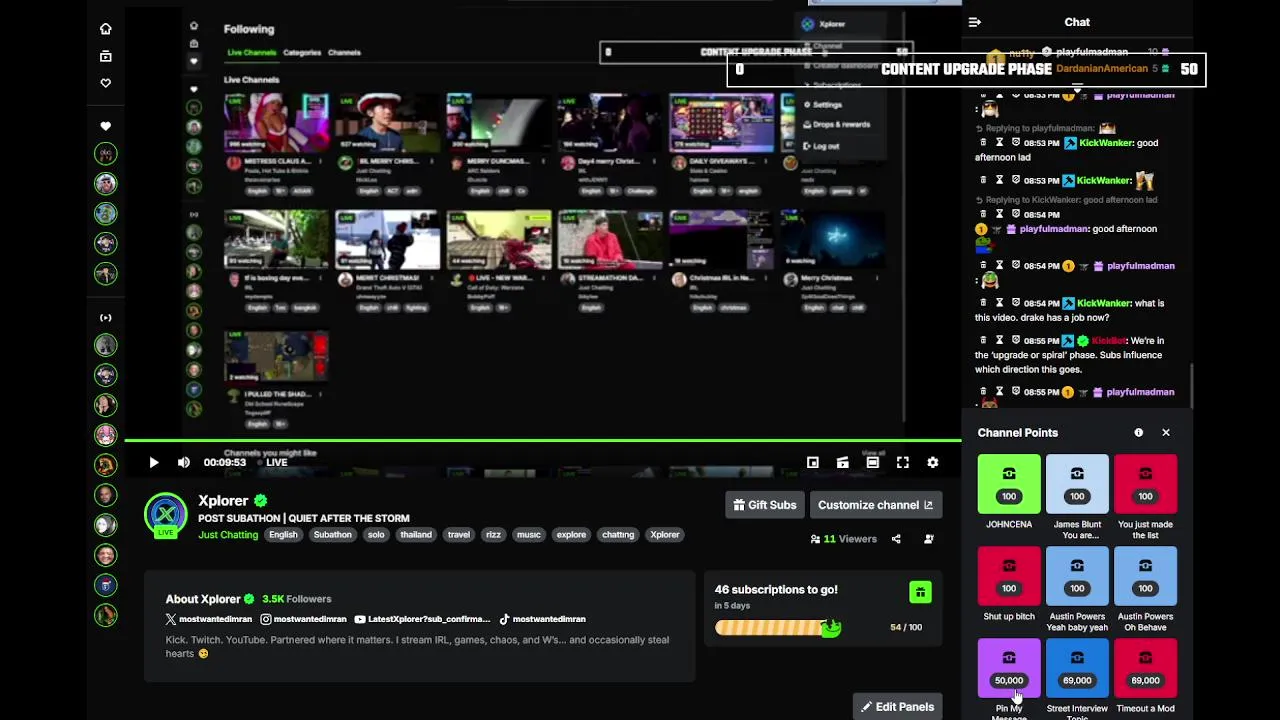This screenshot has height=720, width=1280.
Task: Click the filled heart followed-channels icon
Action: 106,126
